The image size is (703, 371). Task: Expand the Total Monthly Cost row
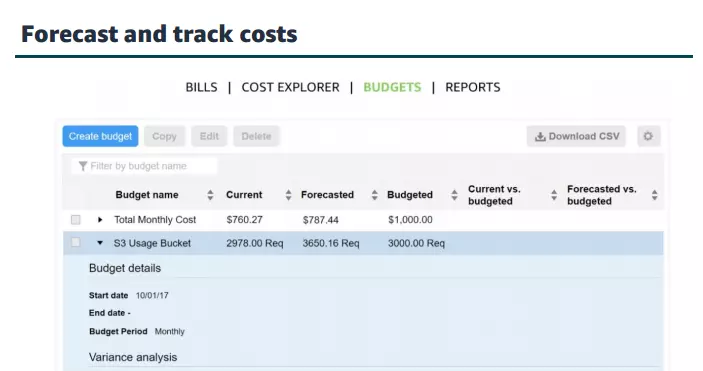tap(100, 220)
